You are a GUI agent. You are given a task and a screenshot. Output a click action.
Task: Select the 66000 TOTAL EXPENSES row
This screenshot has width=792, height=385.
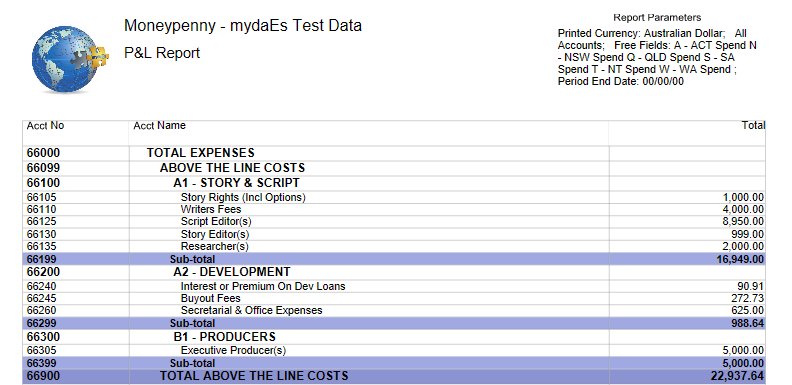[394, 153]
